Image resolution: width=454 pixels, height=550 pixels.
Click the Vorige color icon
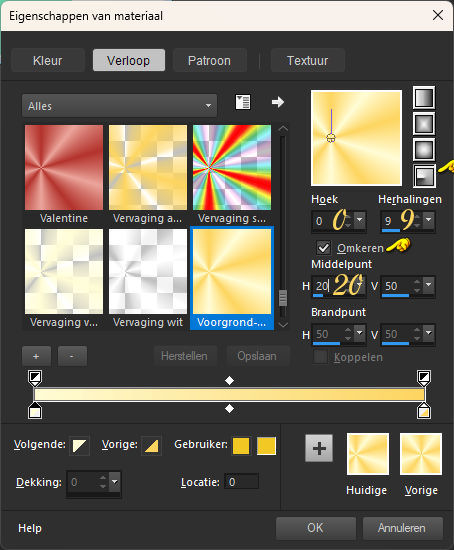click(x=151, y=446)
